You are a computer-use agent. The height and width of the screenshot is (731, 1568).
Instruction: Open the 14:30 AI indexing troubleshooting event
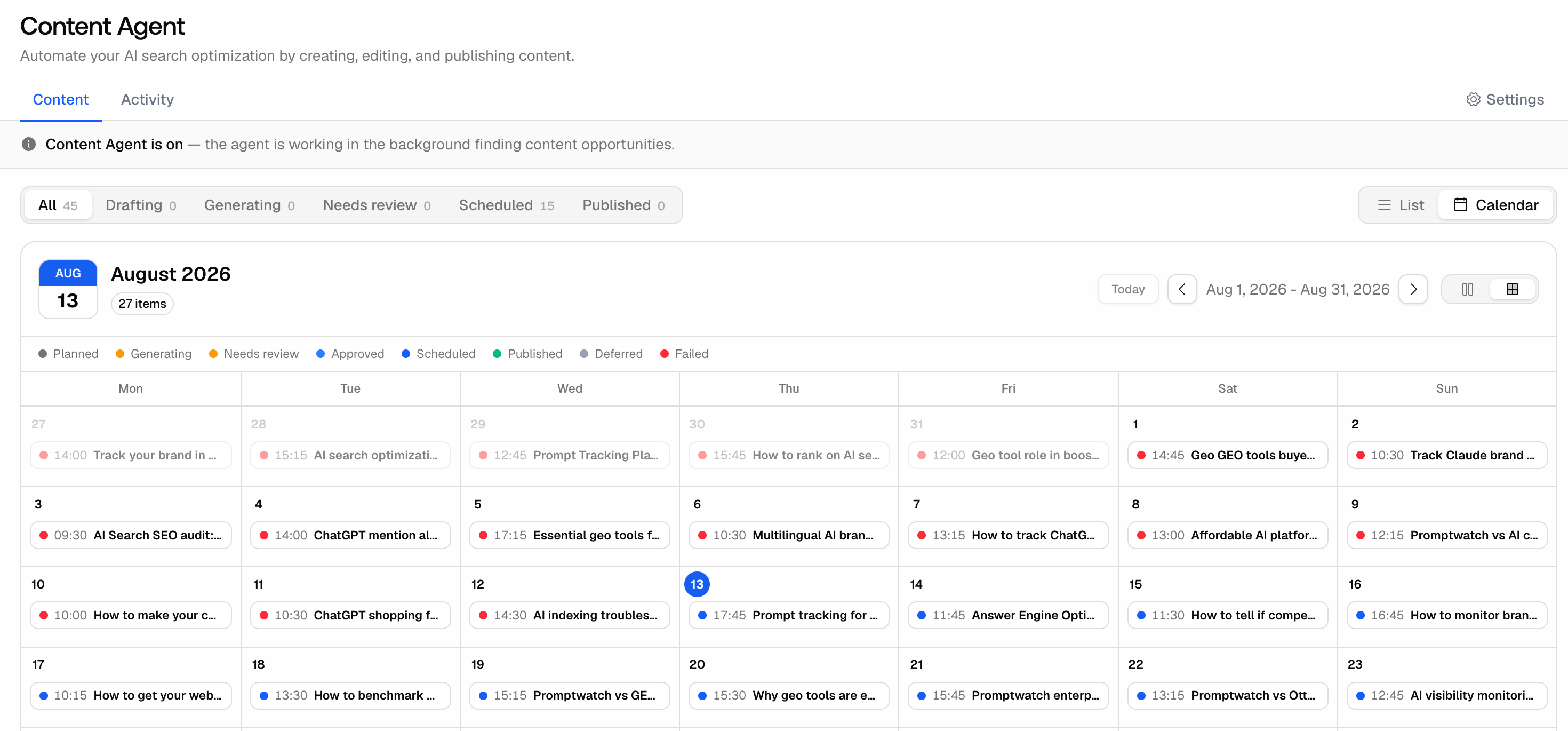(570, 615)
